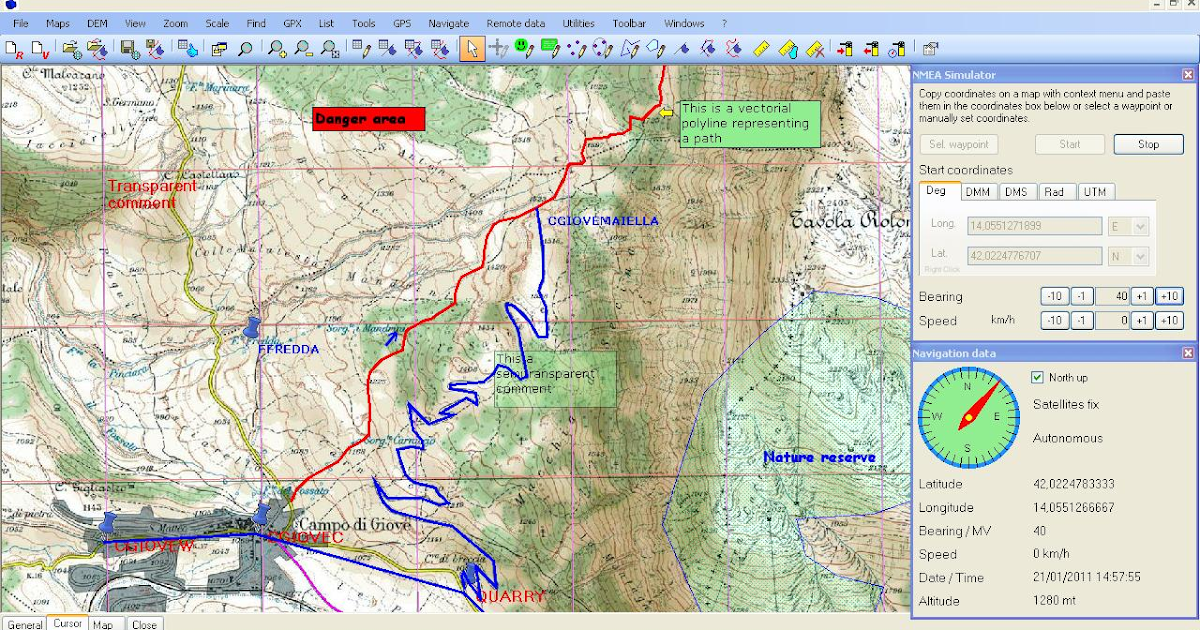
Task: Open the GPX menu
Action: coord(292,23)
